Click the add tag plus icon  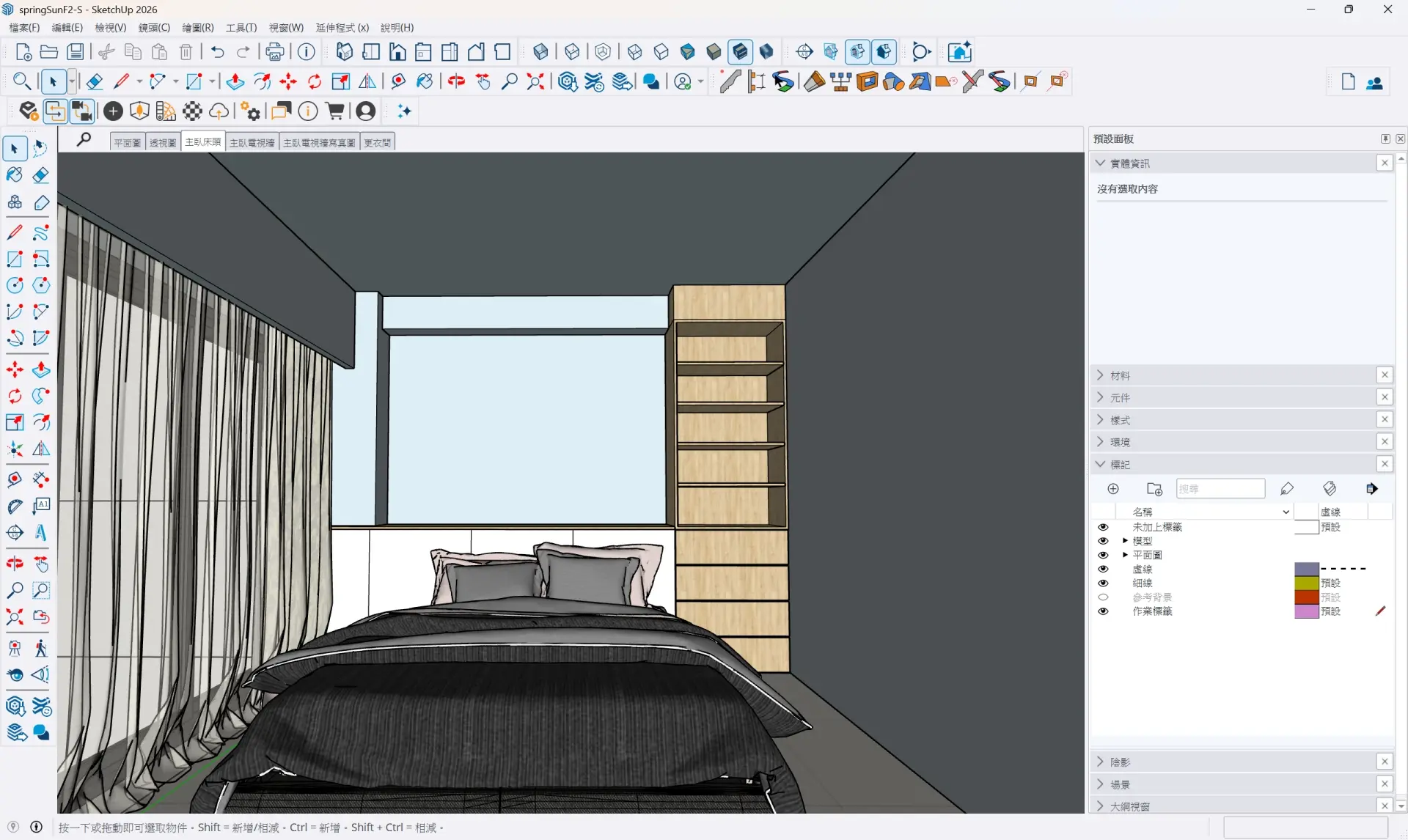click(x=1113, y=489)
